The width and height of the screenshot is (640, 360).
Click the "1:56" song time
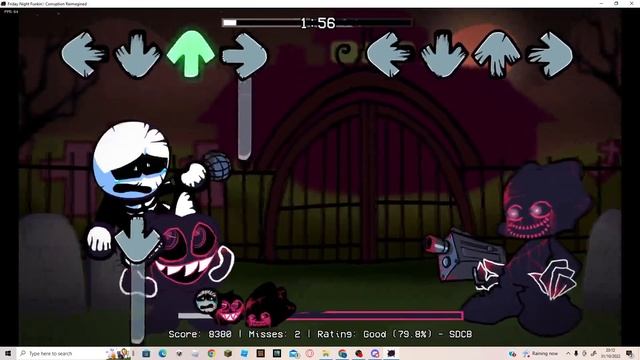(x=318, y=23)
